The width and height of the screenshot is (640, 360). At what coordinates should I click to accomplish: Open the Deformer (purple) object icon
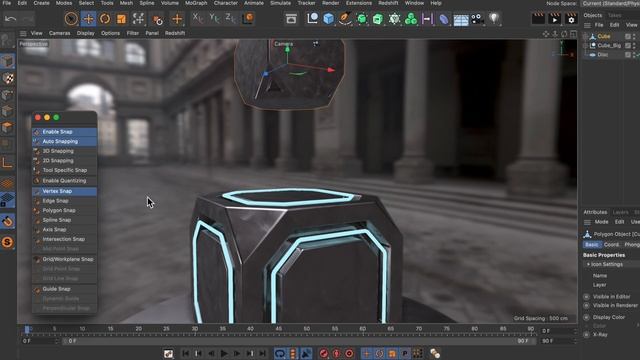[x=444, y=19]
